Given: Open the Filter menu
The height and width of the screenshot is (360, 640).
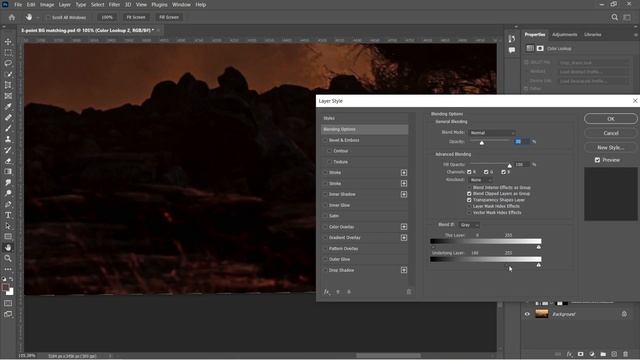Looking at the screenshot, I should point(114,4).
